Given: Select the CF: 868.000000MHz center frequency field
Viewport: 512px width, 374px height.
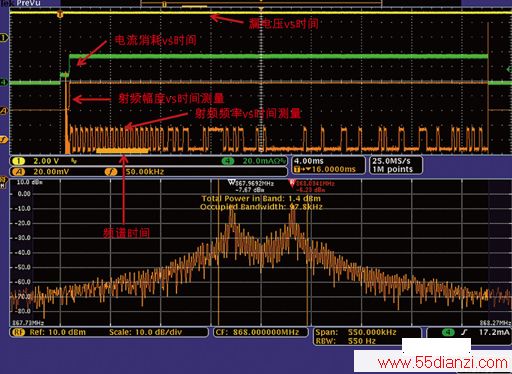Looking at the screenshot, I should pos(257,332).
